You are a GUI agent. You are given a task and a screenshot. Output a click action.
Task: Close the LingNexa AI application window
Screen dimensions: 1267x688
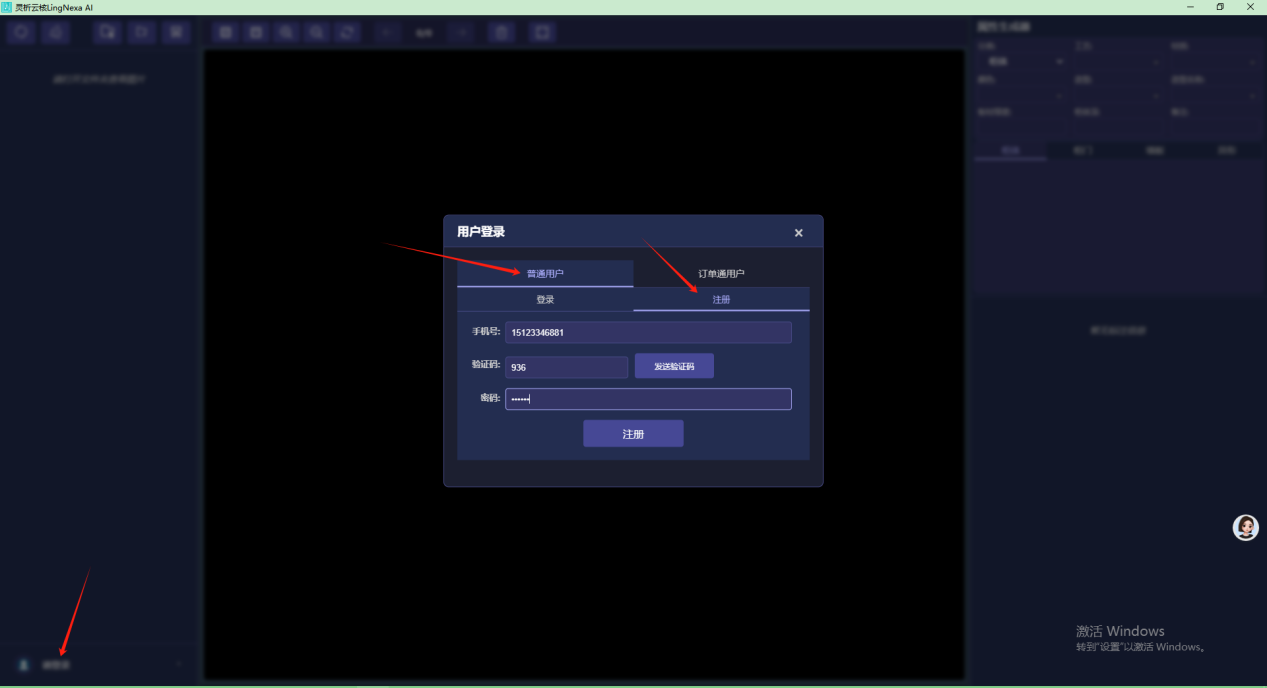tap(1252, 7)
